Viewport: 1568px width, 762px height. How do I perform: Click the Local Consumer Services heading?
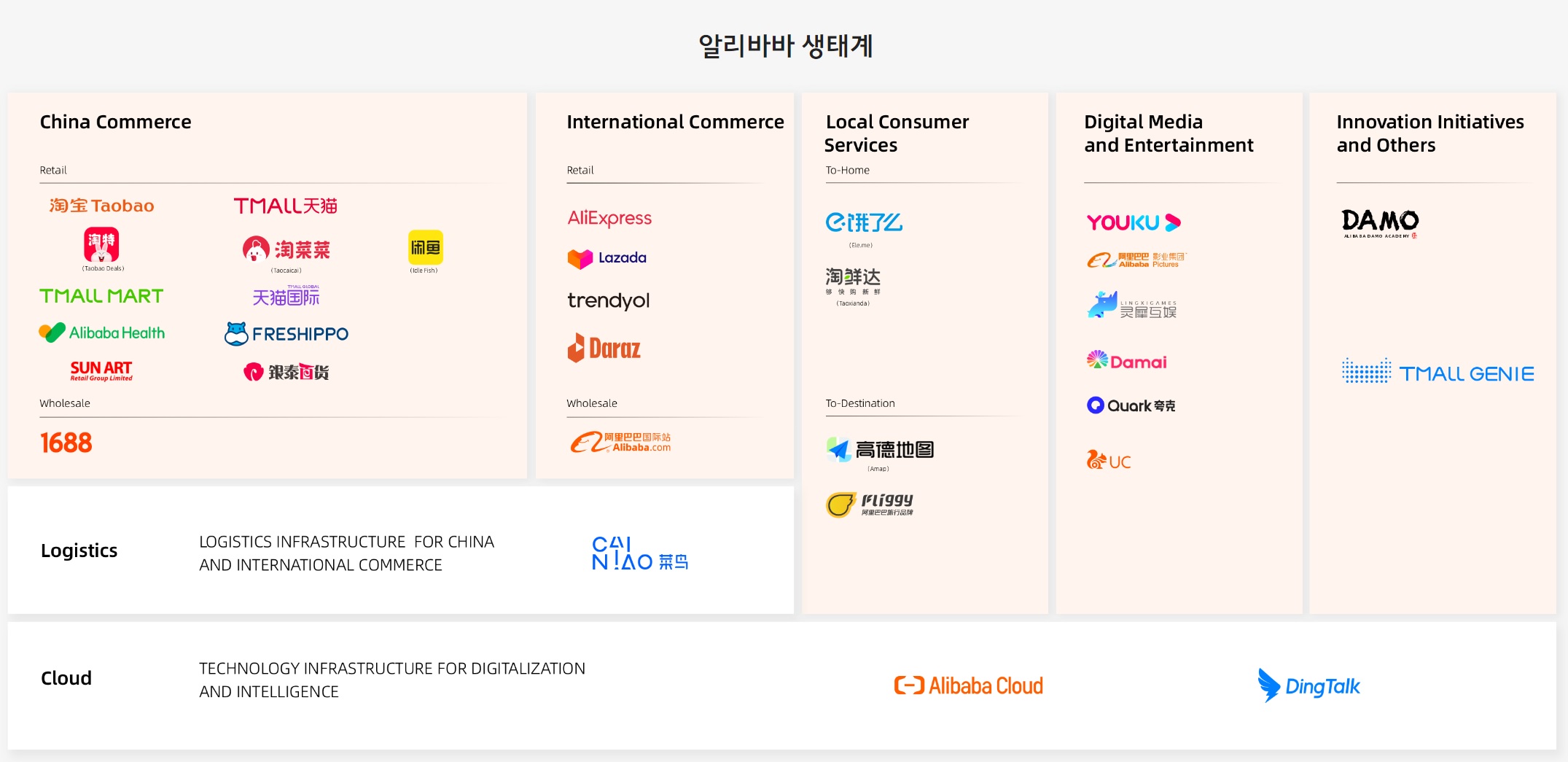coord(897,133)
